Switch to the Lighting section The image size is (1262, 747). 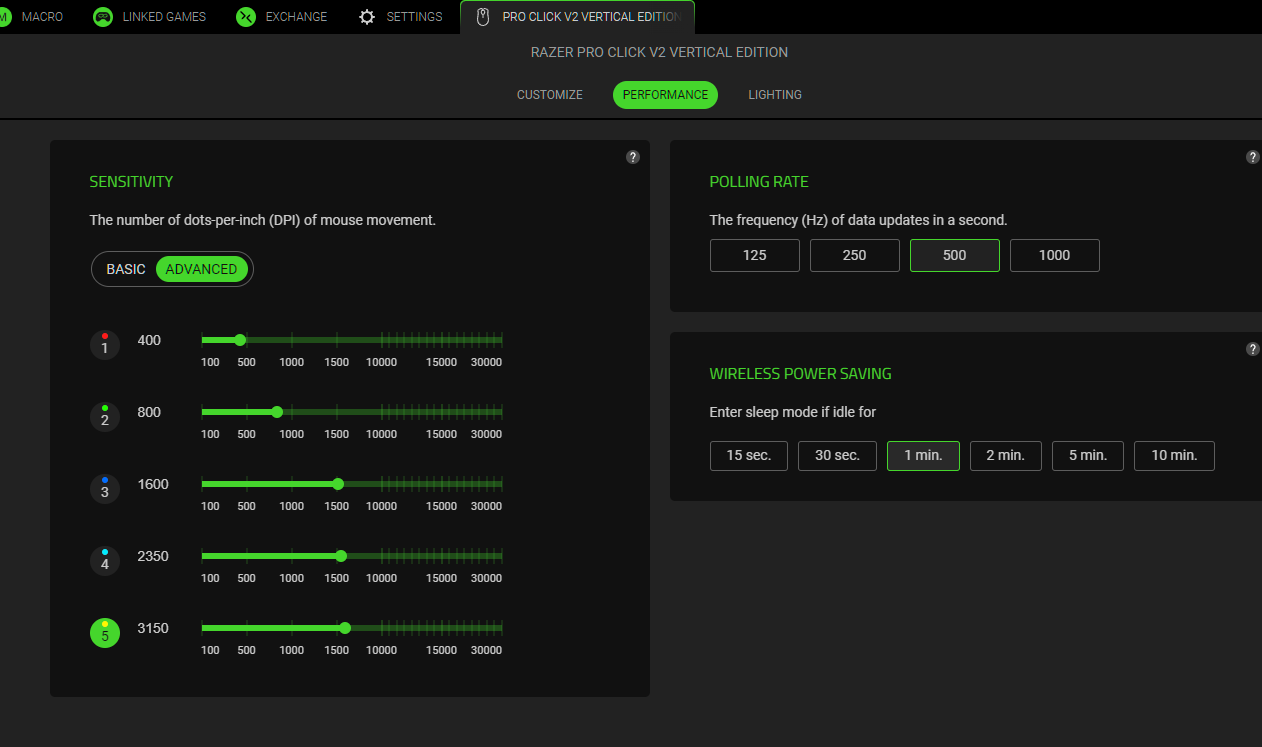(775, 95)
